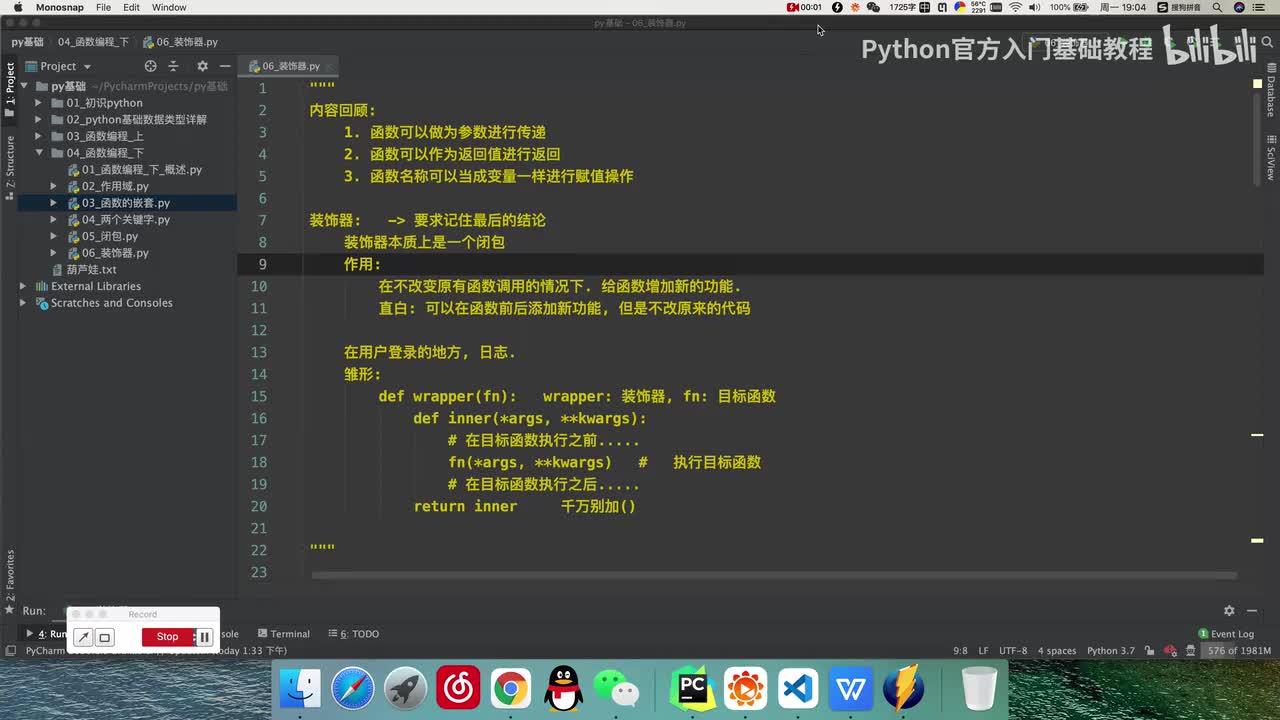This screenshot has height=720, width=1280.
Task: Change the 4 spaces indent setting
Action: point(1056,651)
